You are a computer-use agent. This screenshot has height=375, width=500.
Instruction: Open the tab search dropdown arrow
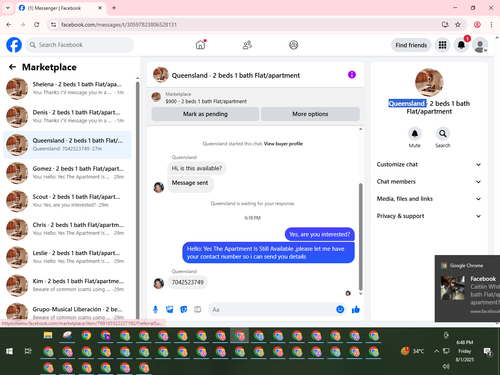(x=8, y=8)
